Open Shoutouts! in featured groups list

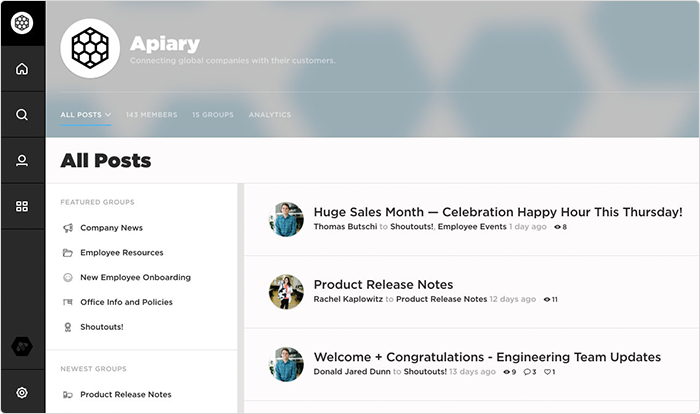point(101,327)
